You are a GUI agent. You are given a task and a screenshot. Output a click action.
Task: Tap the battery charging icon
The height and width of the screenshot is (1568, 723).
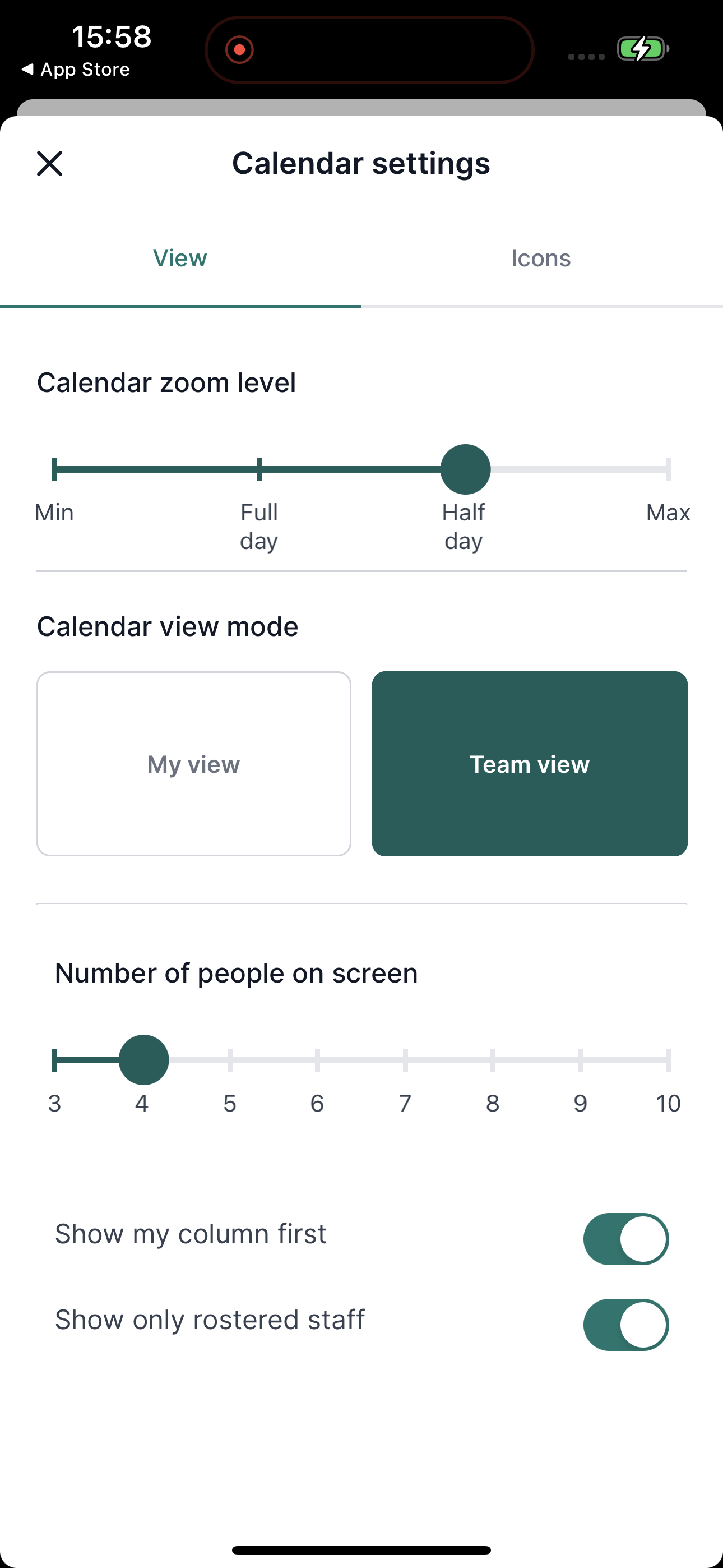click(x=643, y=49)
